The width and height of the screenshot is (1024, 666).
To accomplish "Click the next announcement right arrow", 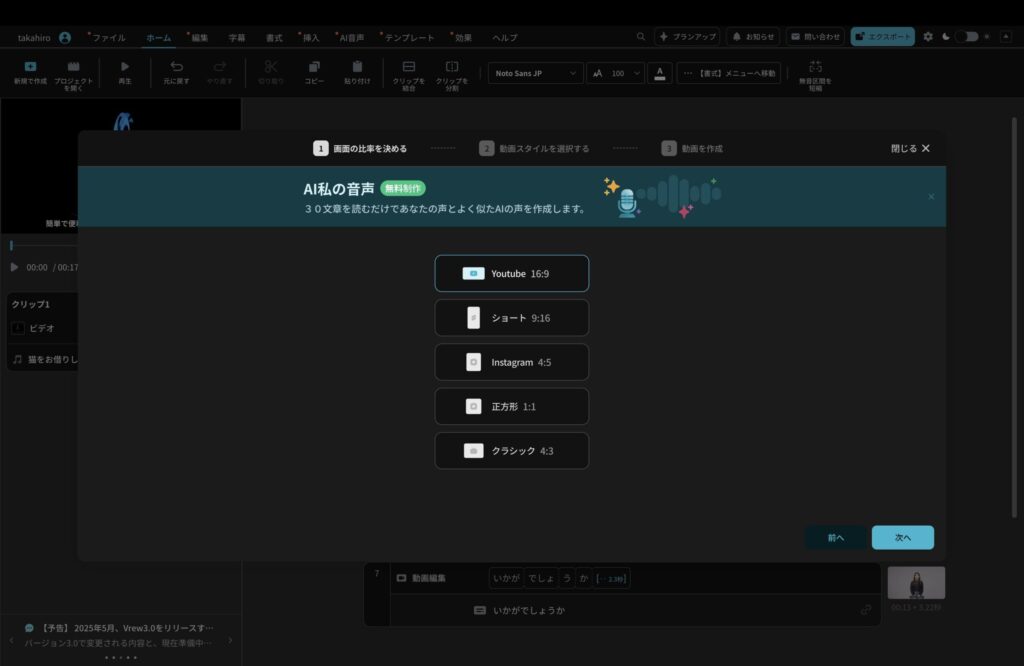I will click(x=230, y=641).
